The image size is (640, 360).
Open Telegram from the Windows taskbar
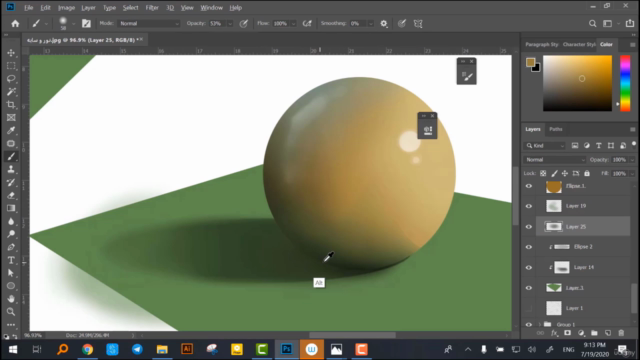[137, 349]
